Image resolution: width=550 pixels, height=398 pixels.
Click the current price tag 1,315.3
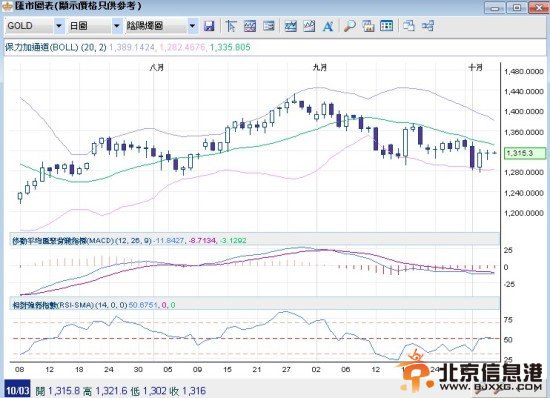(524, 153)
